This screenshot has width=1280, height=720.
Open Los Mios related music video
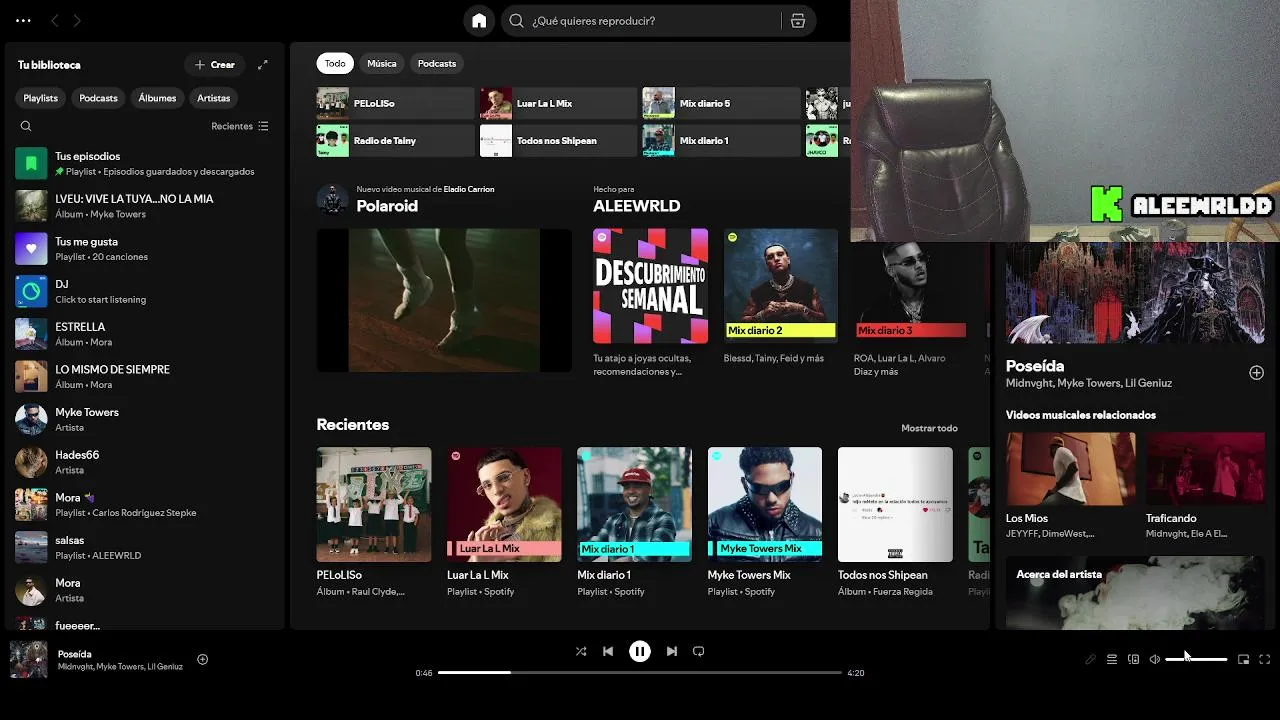coord(1071,485)
